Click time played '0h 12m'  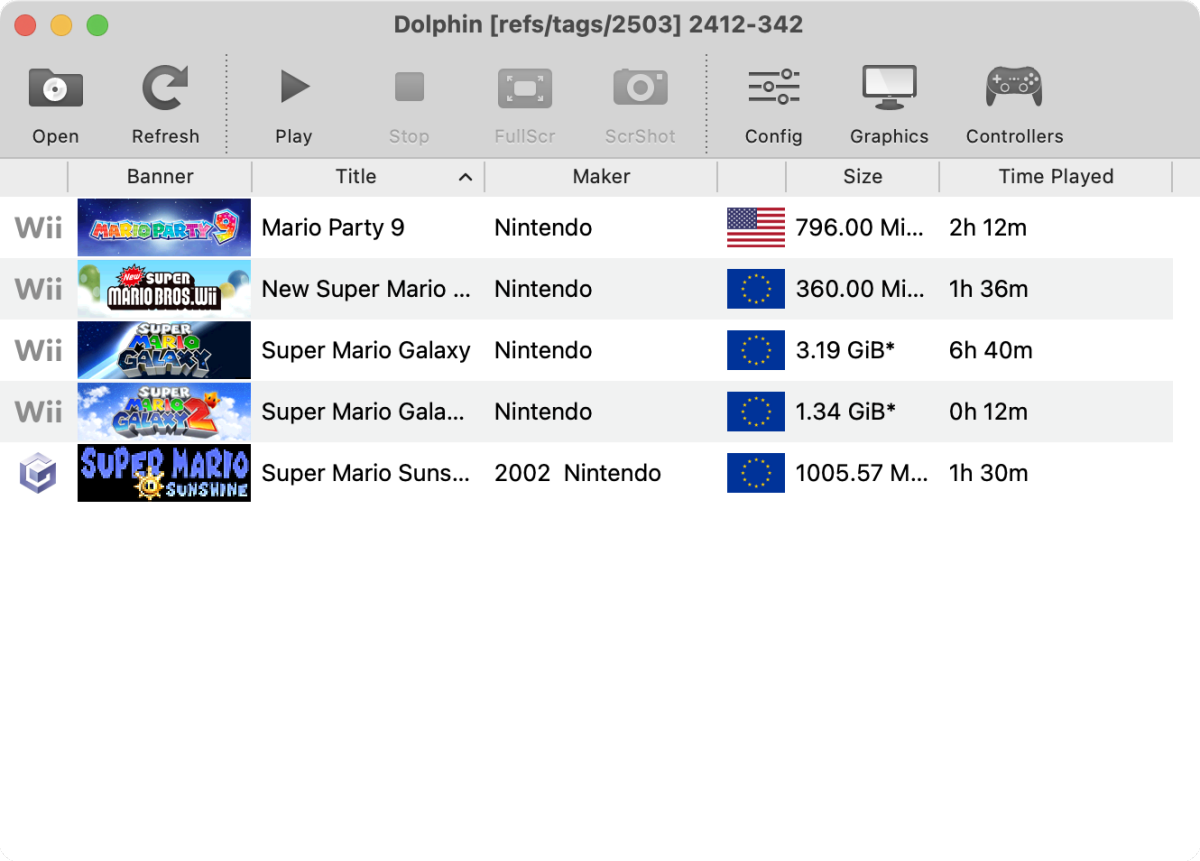(988, 412)
